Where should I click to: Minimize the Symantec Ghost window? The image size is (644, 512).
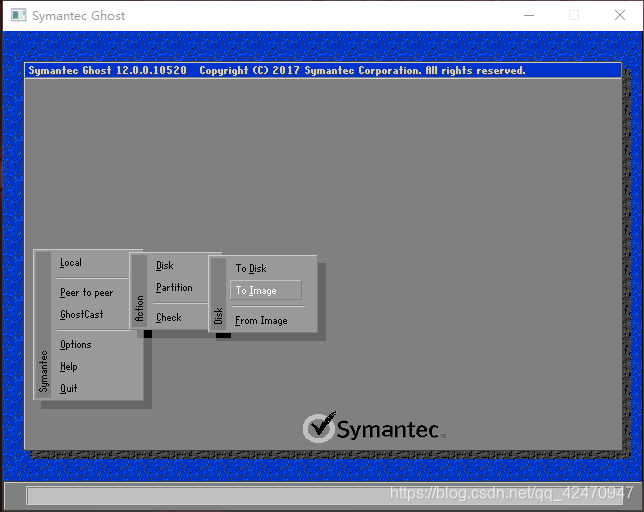click(529, 16)
